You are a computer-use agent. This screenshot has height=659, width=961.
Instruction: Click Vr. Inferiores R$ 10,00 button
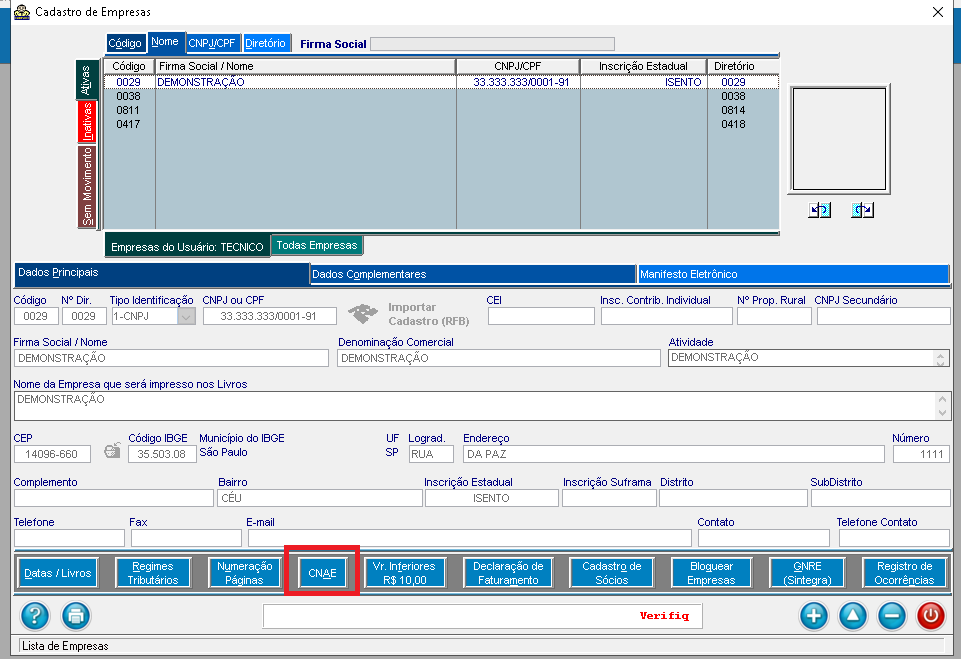[x=405, y=573]
